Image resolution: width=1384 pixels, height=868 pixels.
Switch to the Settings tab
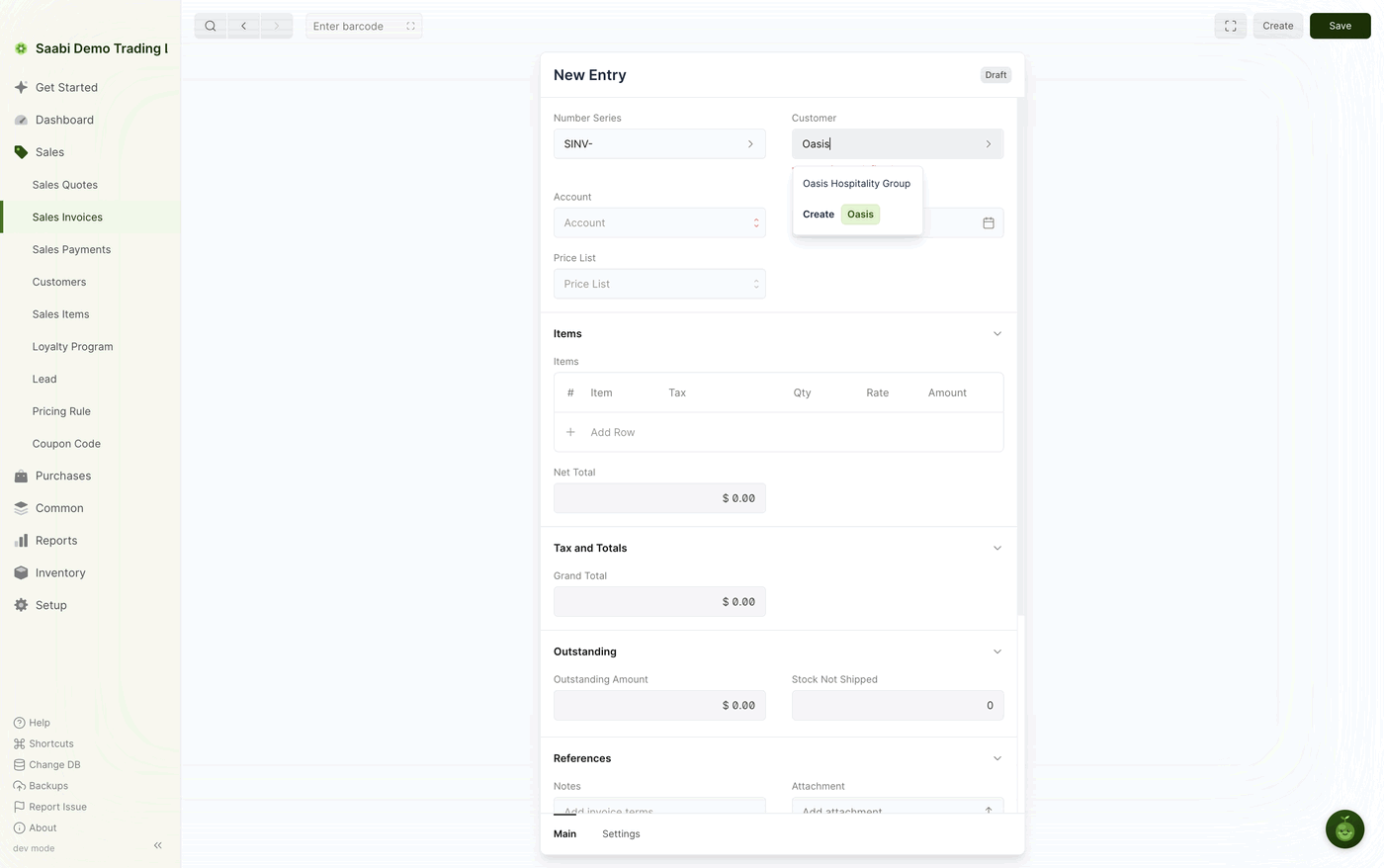[621, 834]
